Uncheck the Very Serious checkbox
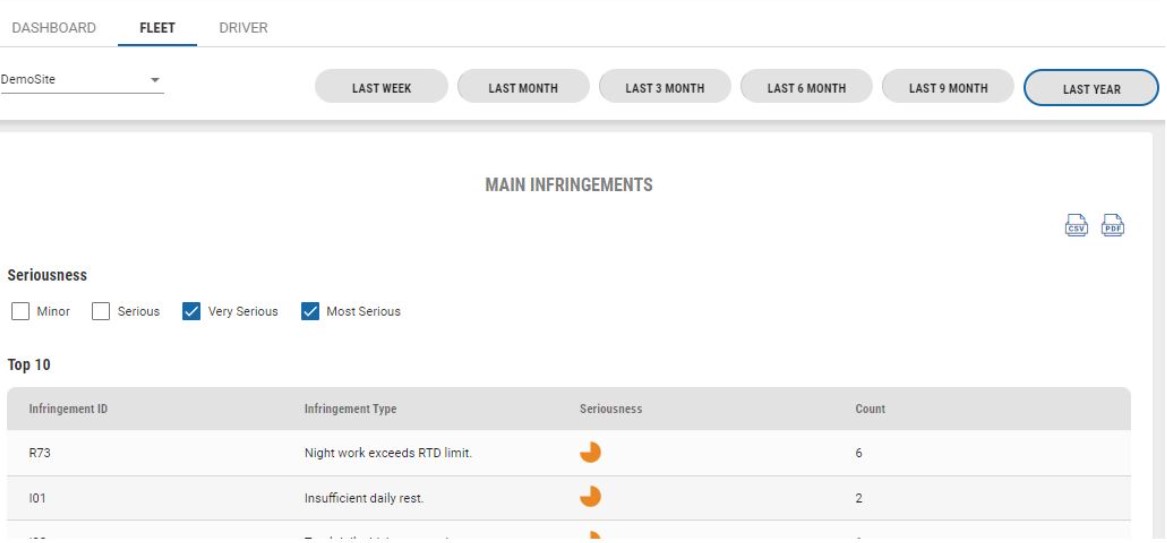This screenshot has height=543, width=1167. coord(191,312)
